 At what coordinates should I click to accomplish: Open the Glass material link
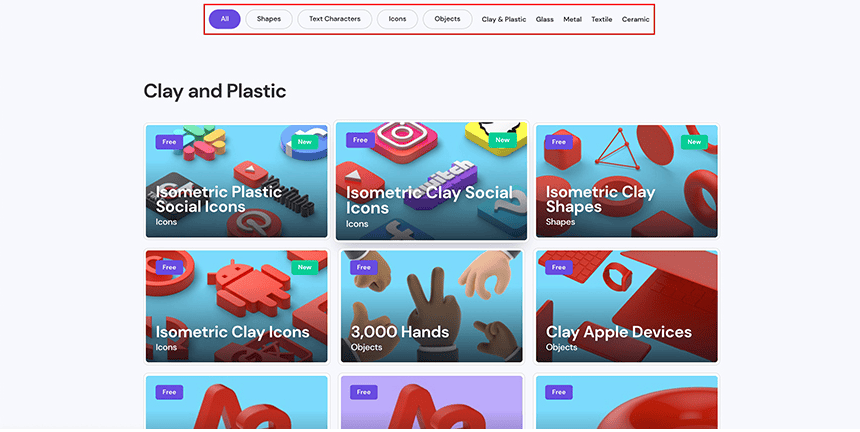pos(545,19)
